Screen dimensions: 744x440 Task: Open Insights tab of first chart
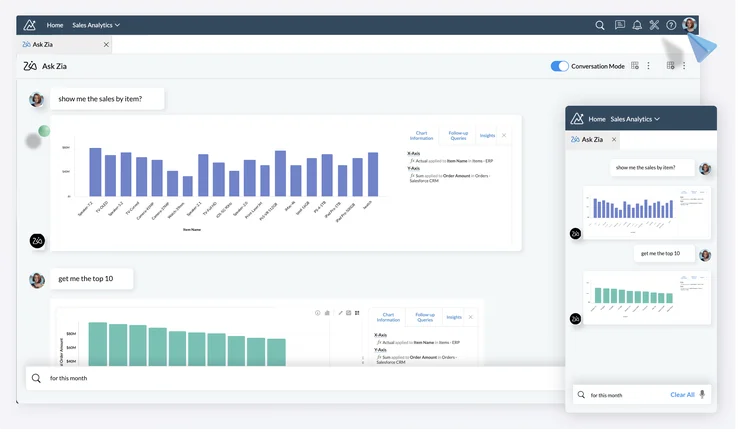point(487,136)
